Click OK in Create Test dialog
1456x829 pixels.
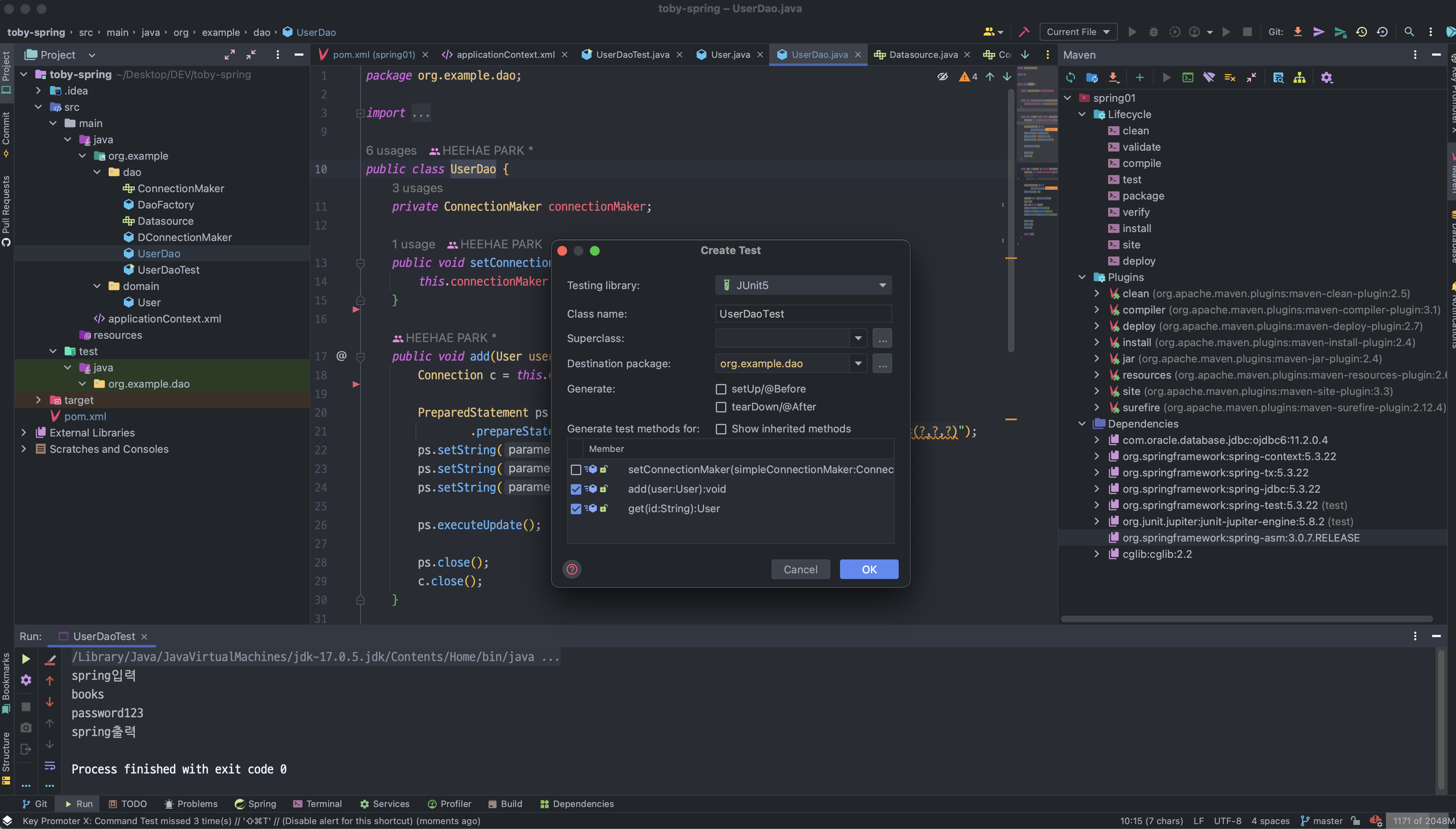[x=869, y=569]
